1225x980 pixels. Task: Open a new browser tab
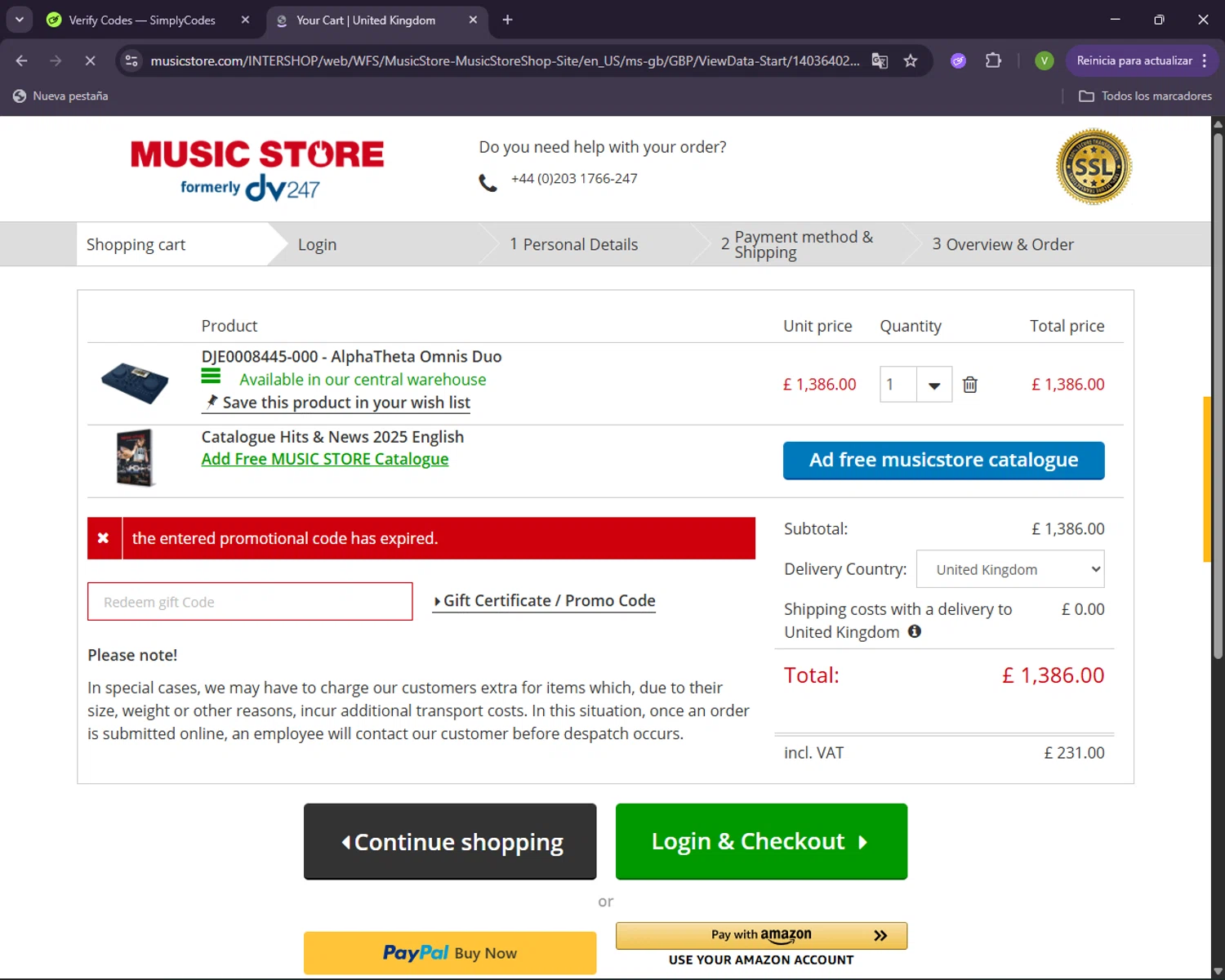pos(507,20)
